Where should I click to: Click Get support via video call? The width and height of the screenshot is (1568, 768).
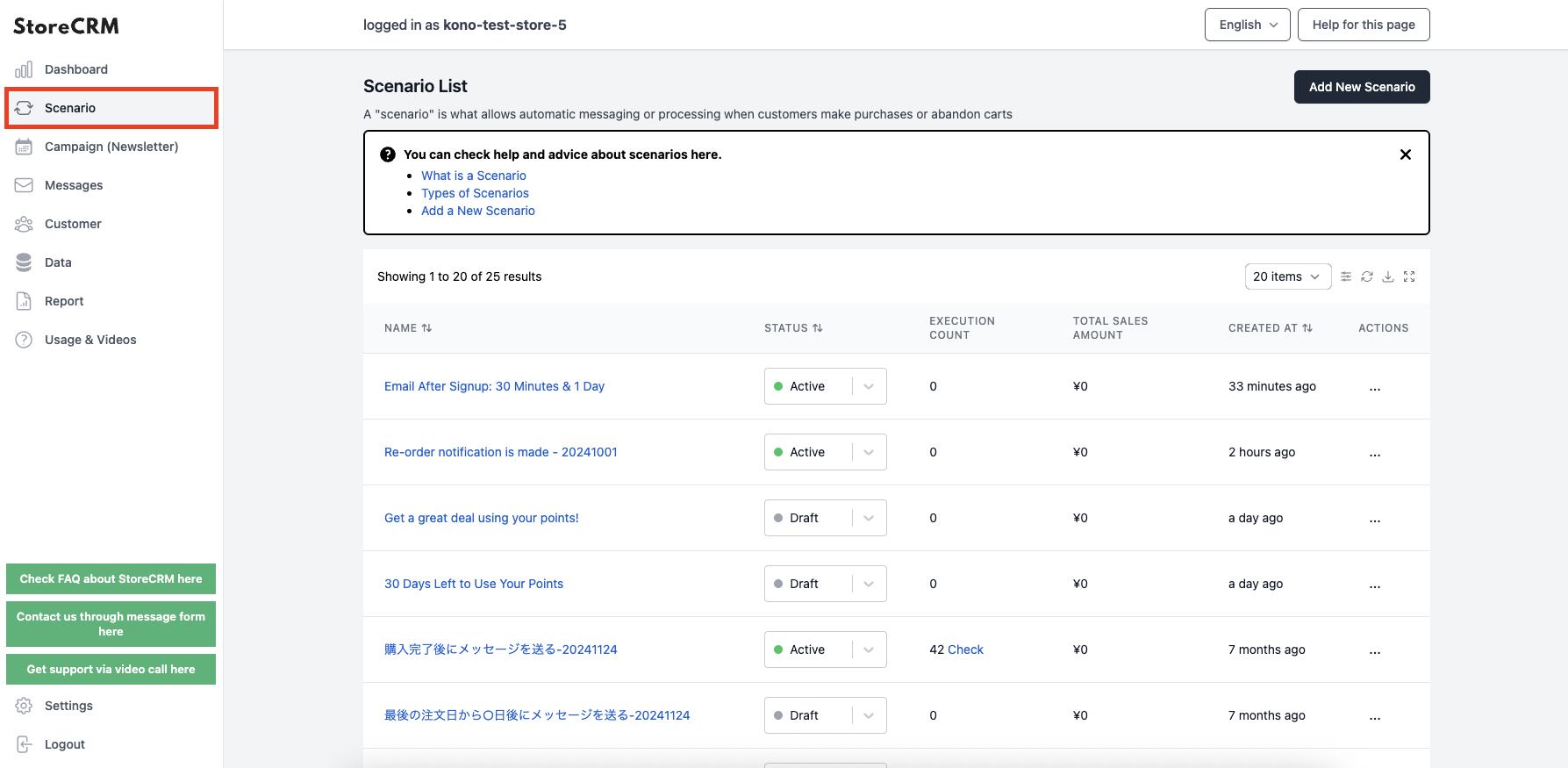click(x=111, y=670)
